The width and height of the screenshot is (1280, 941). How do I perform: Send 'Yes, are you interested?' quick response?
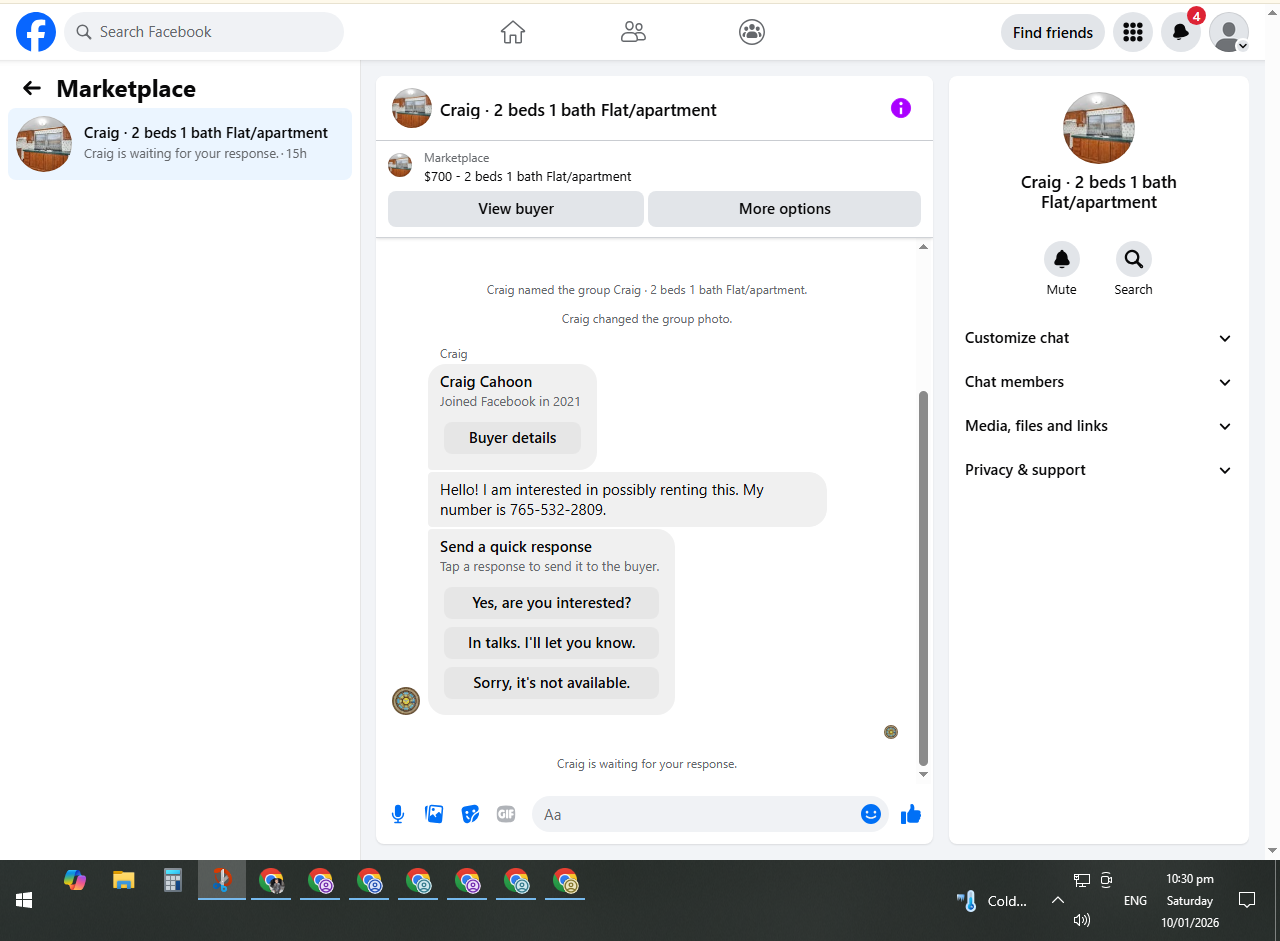coord(551,603)
